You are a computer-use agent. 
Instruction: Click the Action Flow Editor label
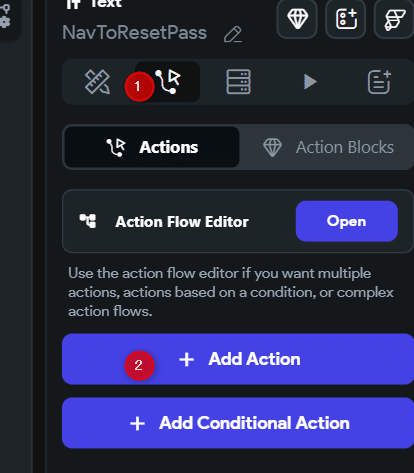[x=182, y=222]
